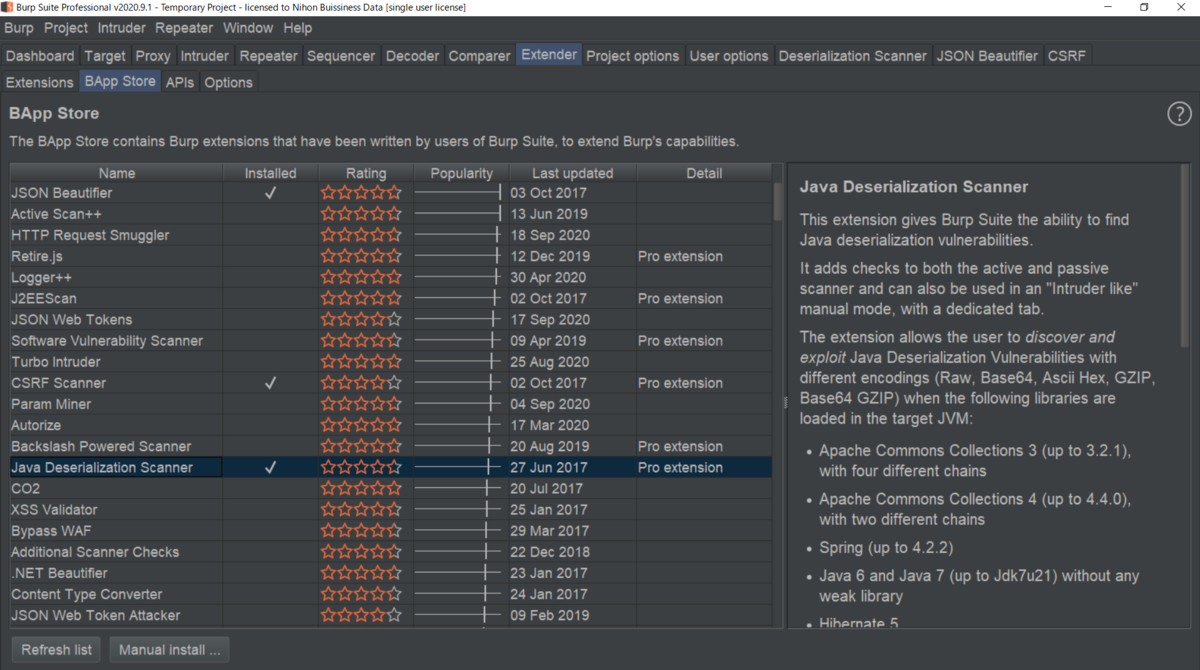The height and width of the screenshot is (670, 1200).
Task: Switch to the Proxy tab
Action: tap(153, 56)
